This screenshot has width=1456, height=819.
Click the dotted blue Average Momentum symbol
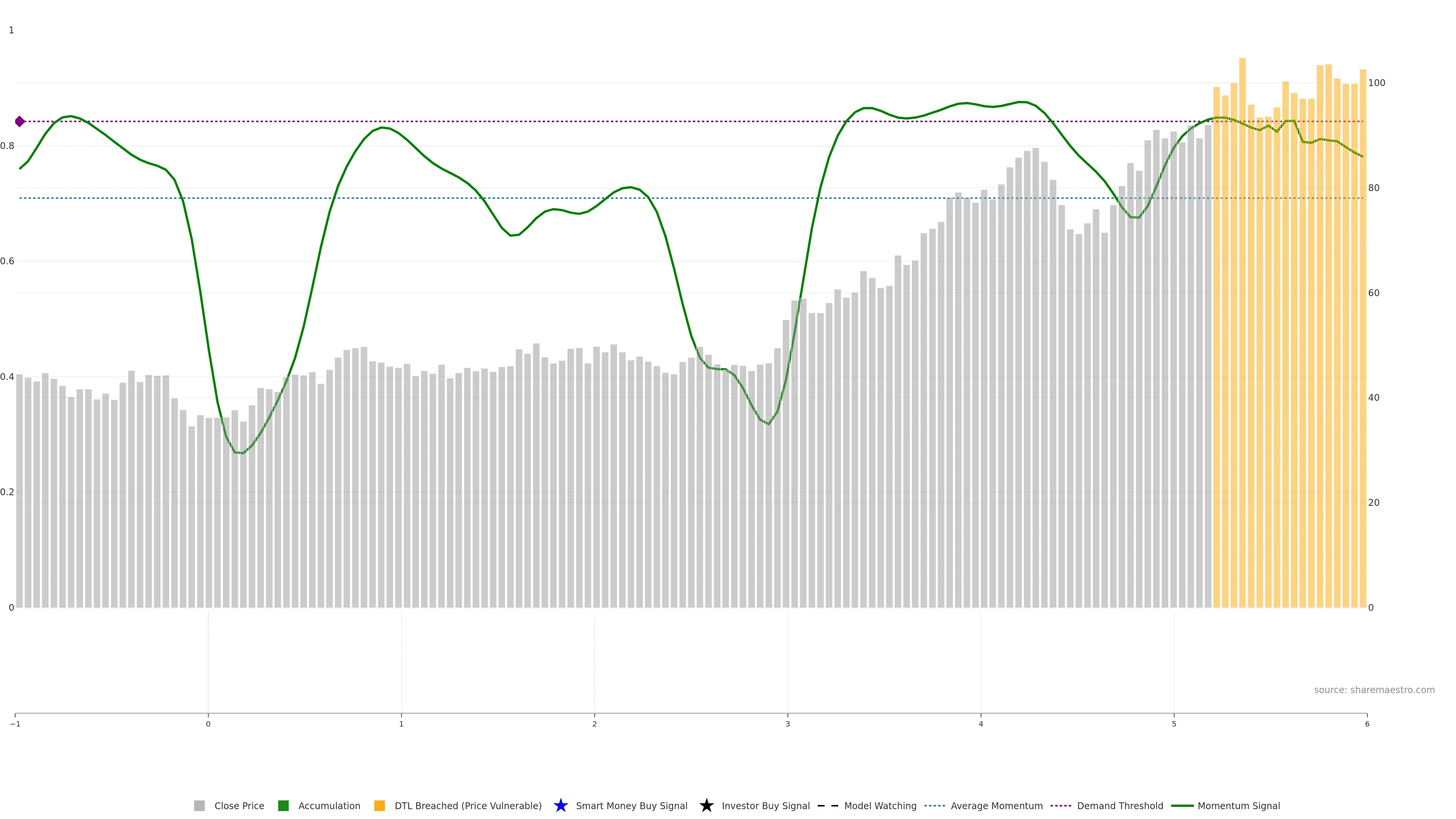tap(934, 805)
